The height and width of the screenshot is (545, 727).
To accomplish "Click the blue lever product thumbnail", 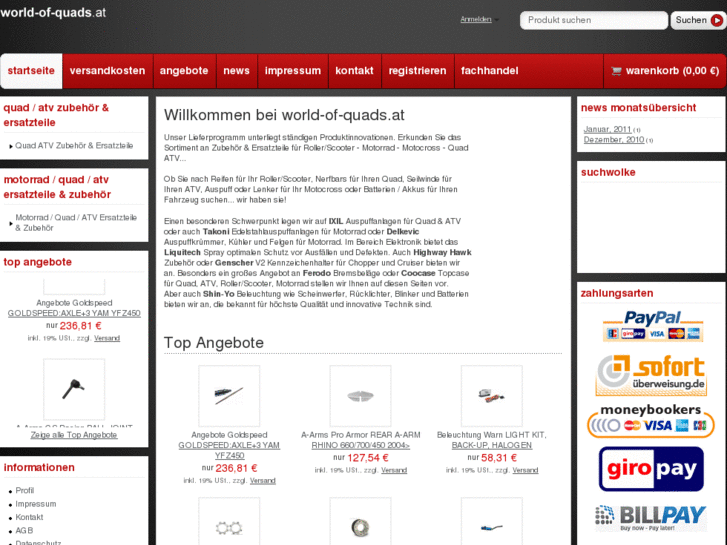I will pyautogui.click(x=491, y=521).
